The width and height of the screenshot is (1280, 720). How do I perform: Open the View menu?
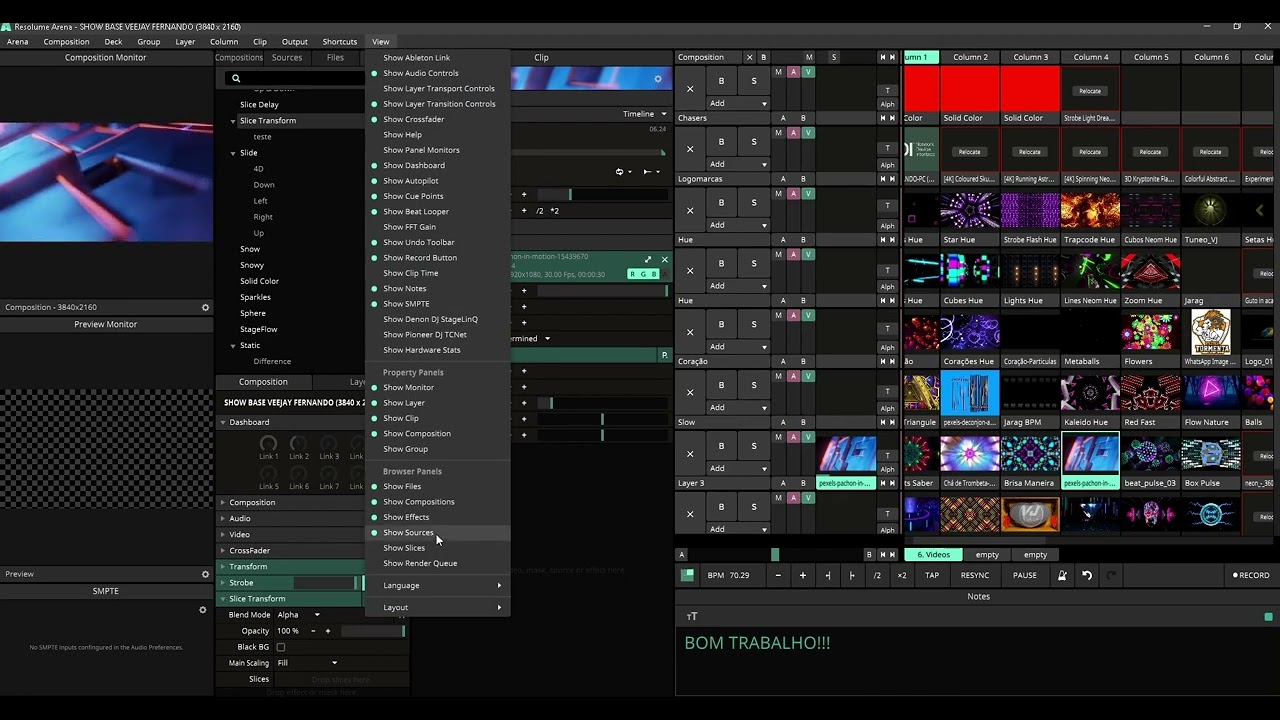(x=380, y=42)
